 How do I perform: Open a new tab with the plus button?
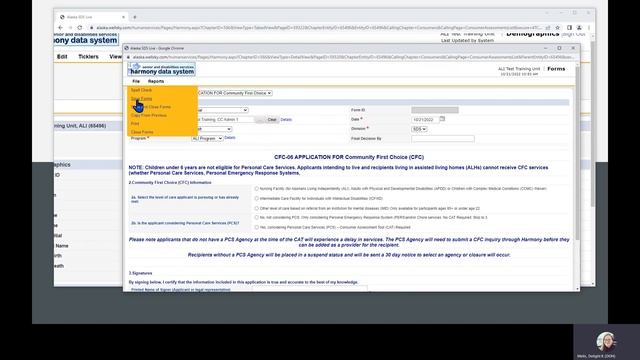[135, 17]
